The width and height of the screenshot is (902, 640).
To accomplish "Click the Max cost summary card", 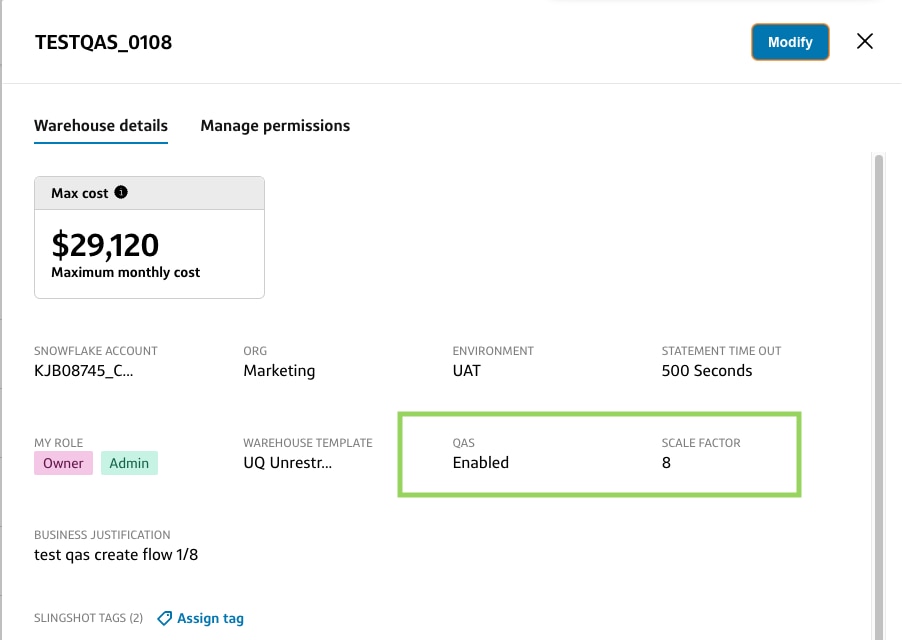I will [x=149, y=237].
